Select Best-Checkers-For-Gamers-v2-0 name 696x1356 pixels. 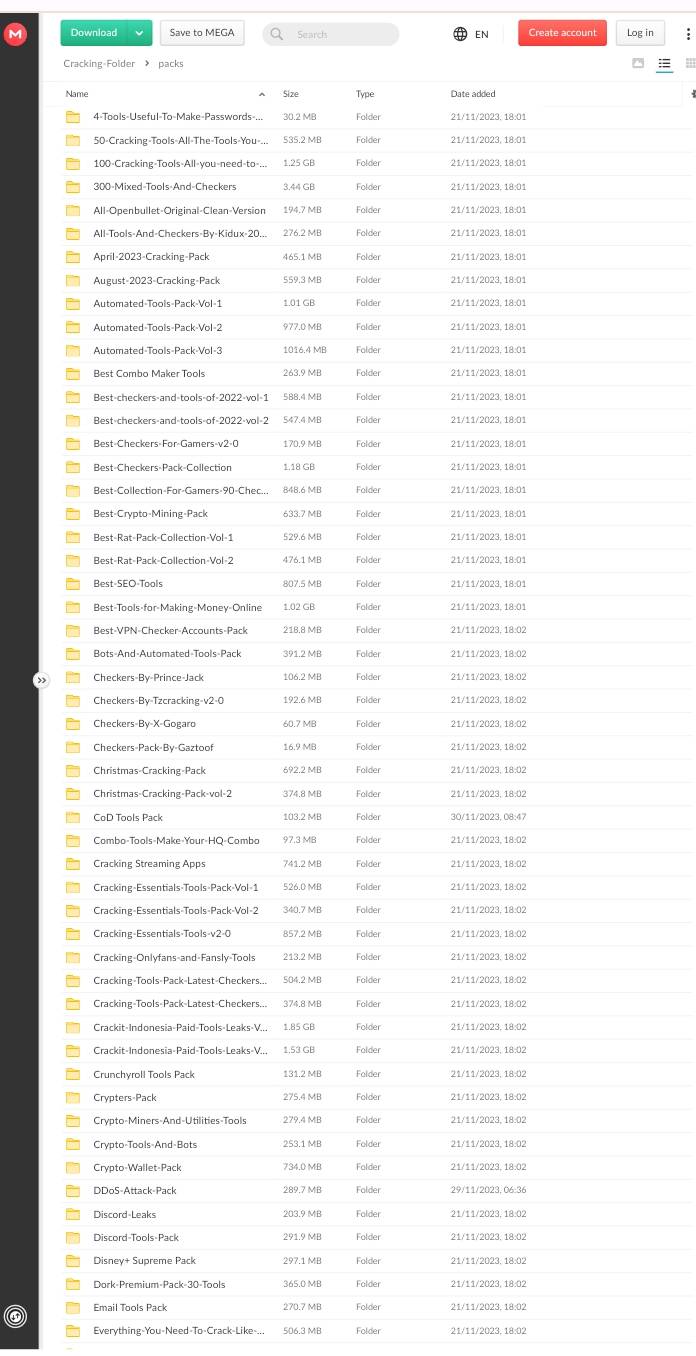pos(166,444)
